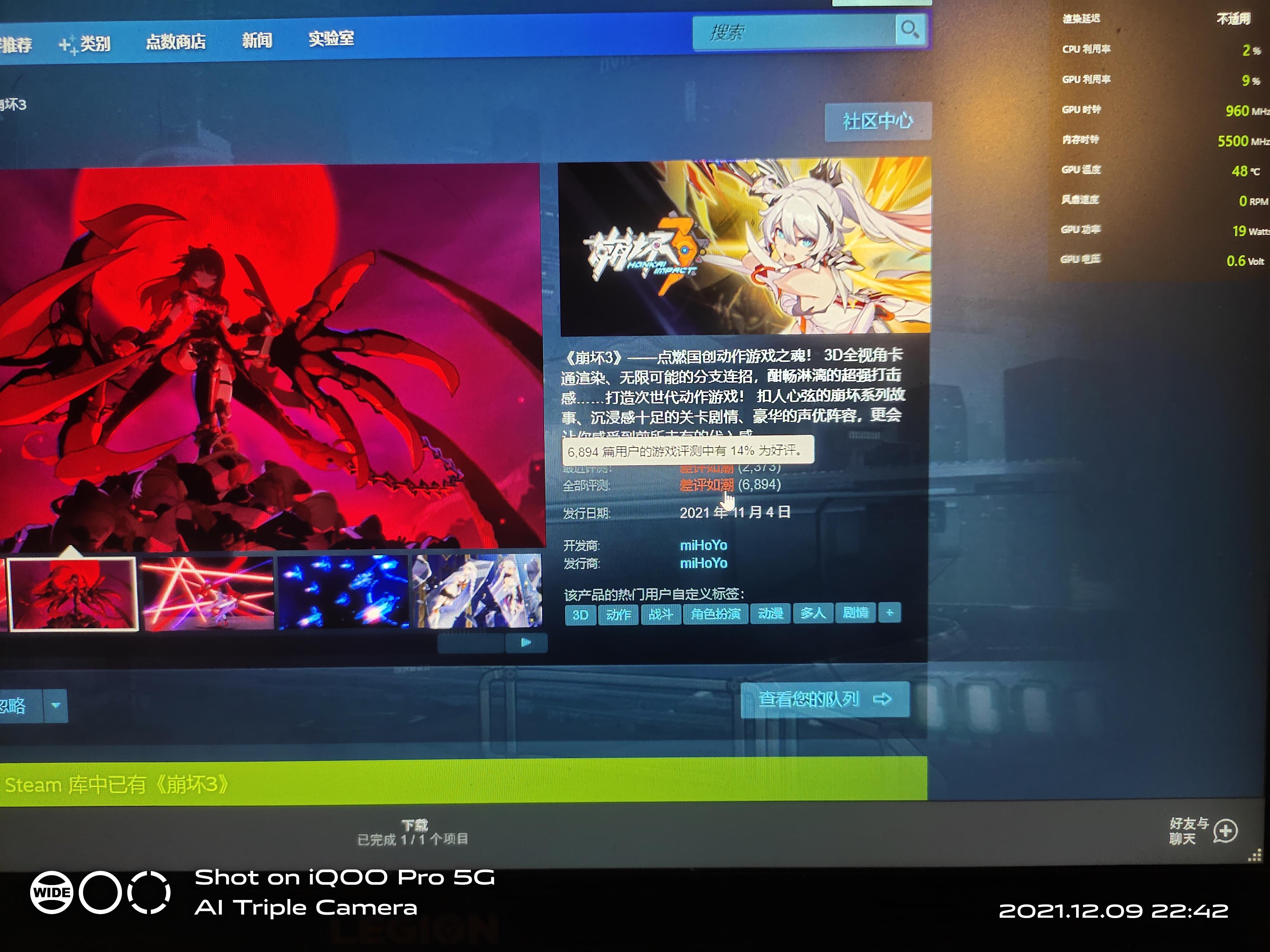The image size is (1270, 952).
Task: Click the window resize grip icon
Action: point(1255,856)
